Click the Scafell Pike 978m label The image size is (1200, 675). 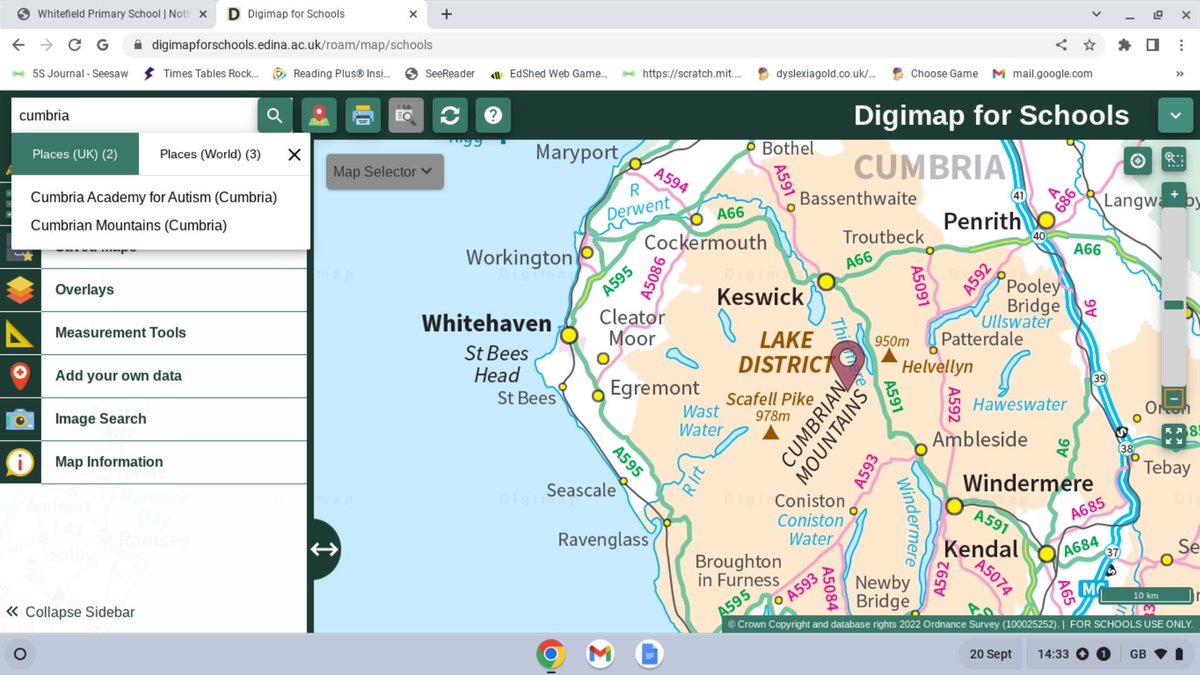click(770, 407)
